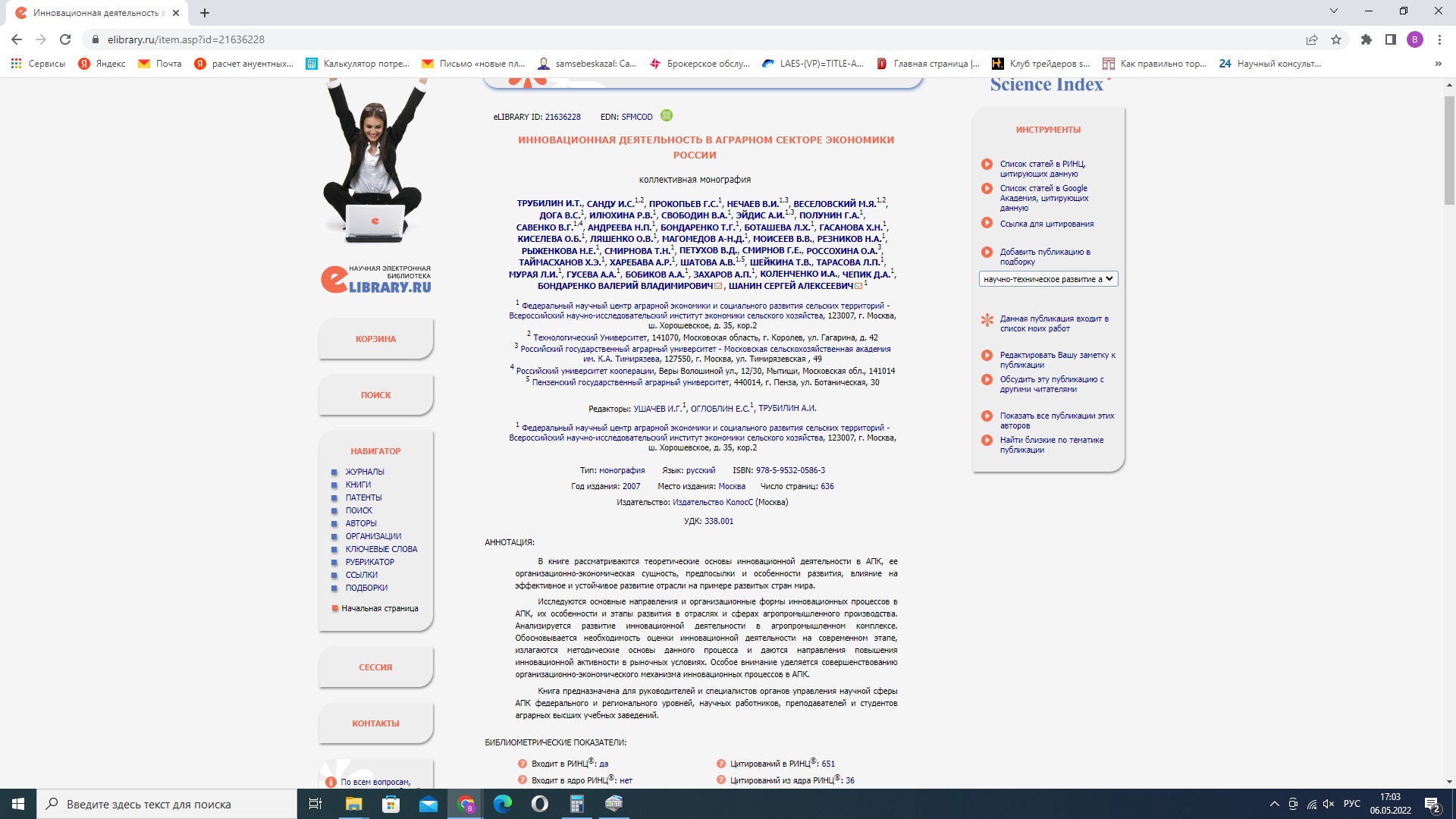The image size is (1456, 819).
Task: Click Обсудить эту публикацию с другими читателями
Action: pos(1051,384)
